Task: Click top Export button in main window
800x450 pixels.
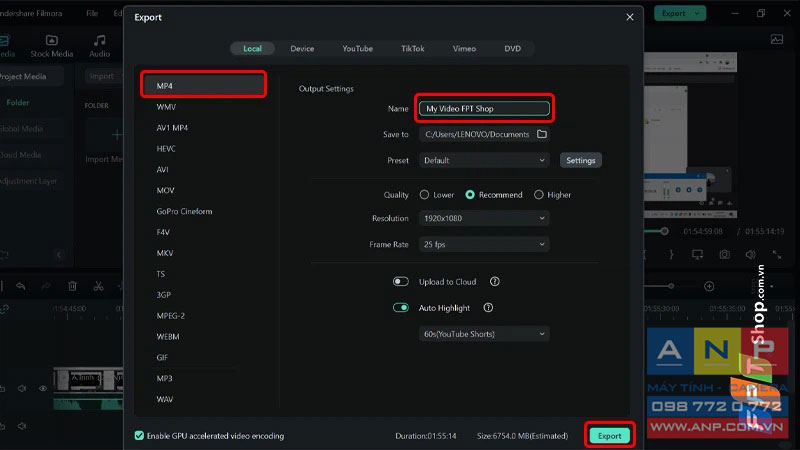Action: pos(673,13)
